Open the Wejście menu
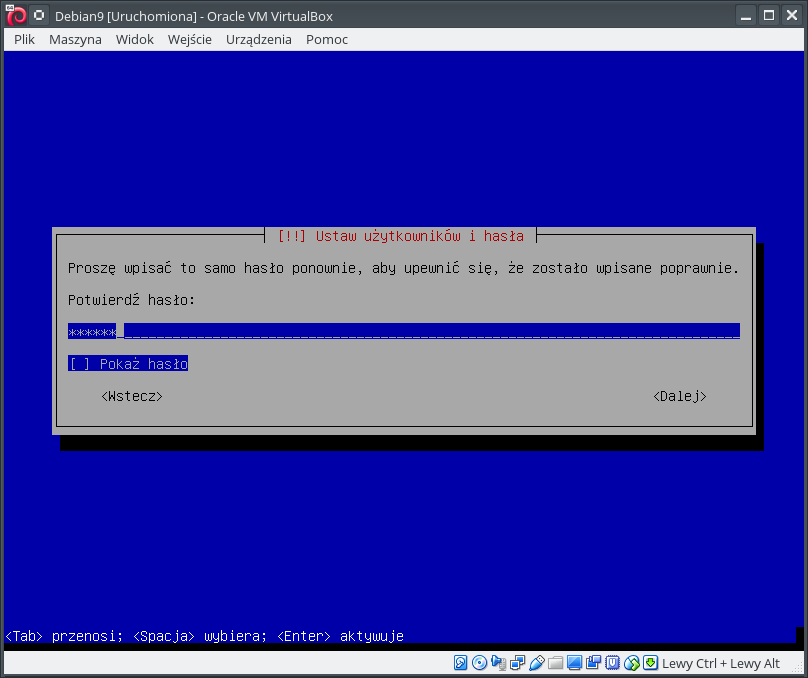The height and width of the screenshot is (678, 808). 190,39
